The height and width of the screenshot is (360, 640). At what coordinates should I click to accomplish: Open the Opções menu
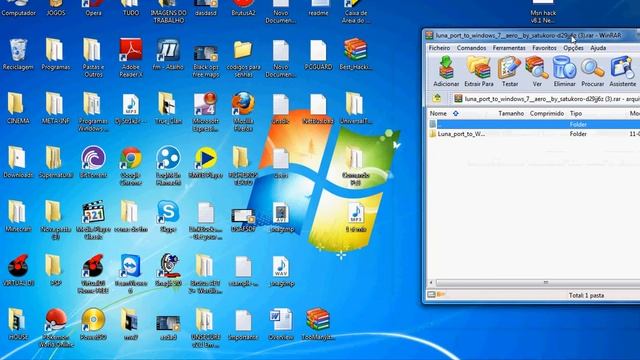click(573, 48)
